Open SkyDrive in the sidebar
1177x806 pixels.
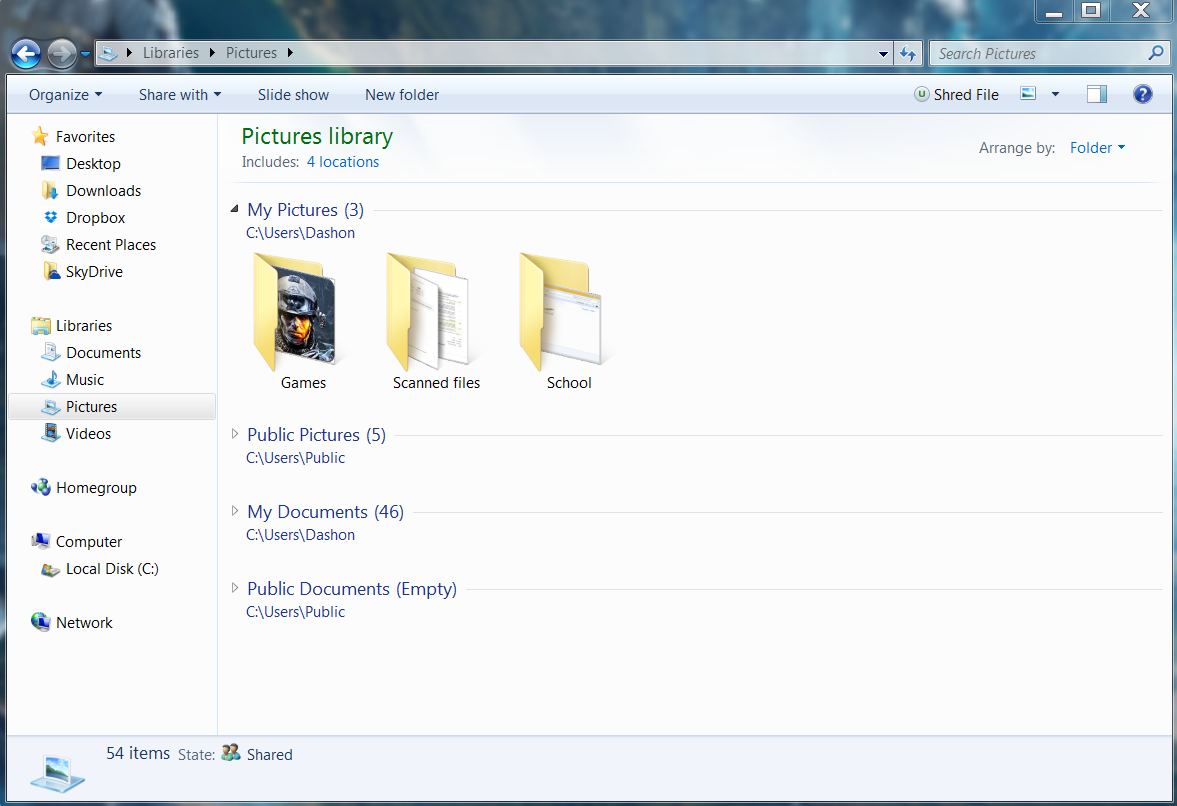[x=94, y=271]
